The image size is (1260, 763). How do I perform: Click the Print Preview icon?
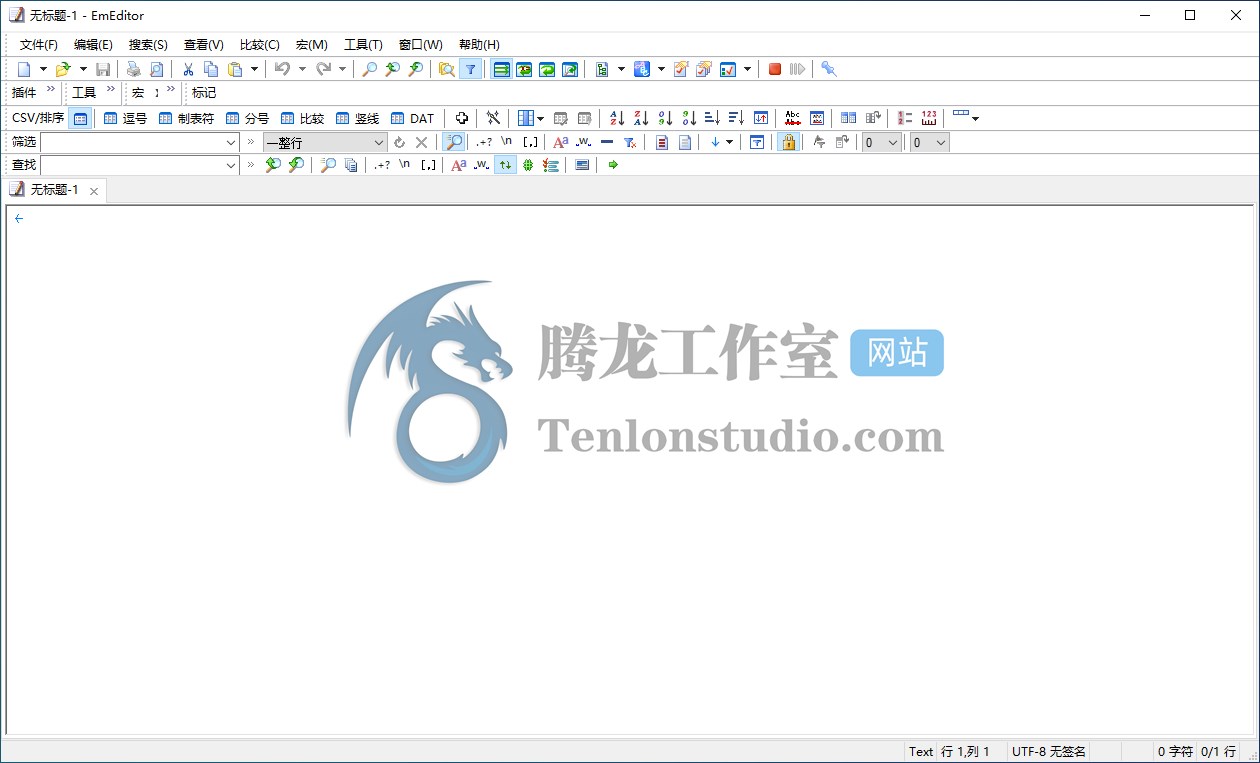click(x=156, y=69)
